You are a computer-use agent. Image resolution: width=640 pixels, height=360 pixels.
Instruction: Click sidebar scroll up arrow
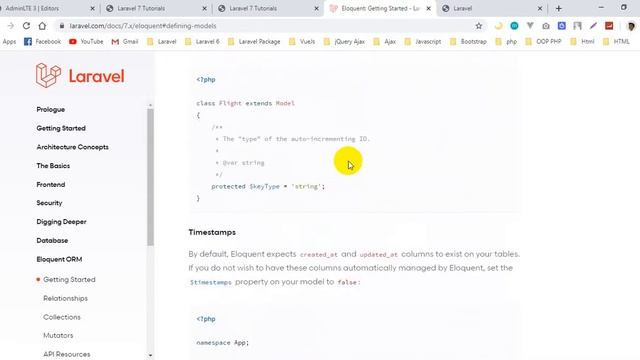click(151, 105)
